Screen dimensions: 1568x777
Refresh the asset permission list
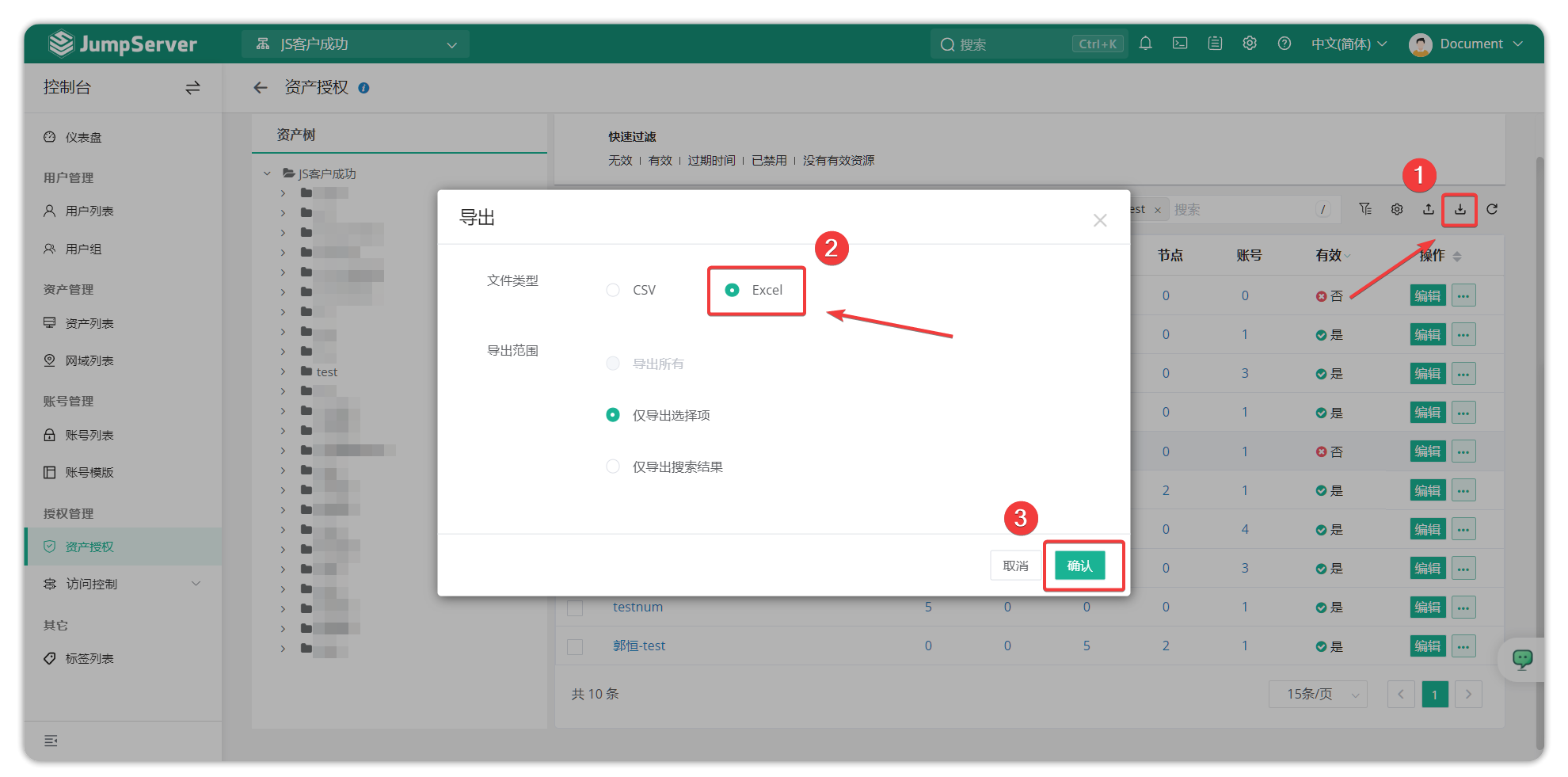click(x=1492, y=210)
